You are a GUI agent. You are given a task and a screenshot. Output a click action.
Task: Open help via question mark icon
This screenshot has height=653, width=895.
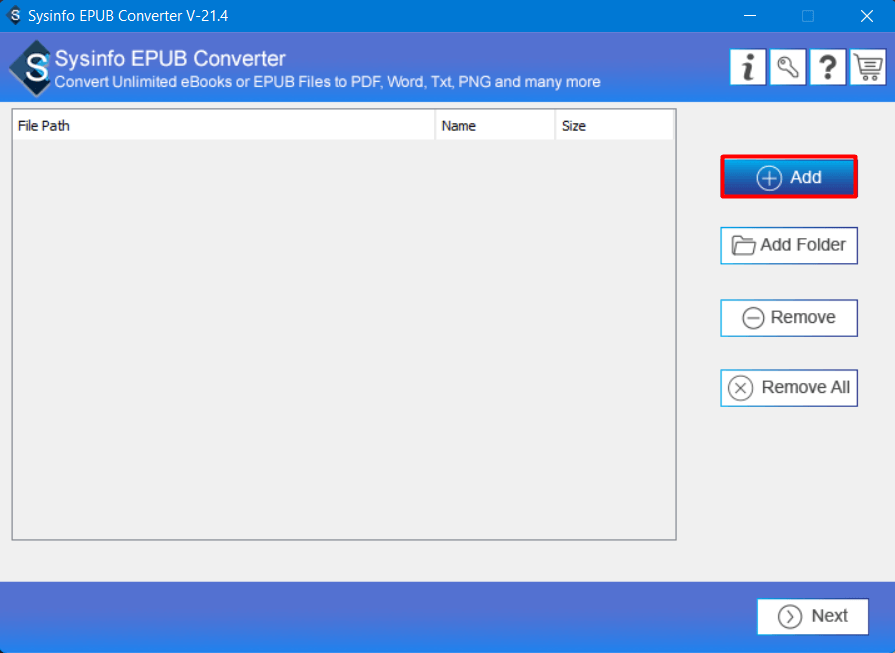click(x=828, y=67)
